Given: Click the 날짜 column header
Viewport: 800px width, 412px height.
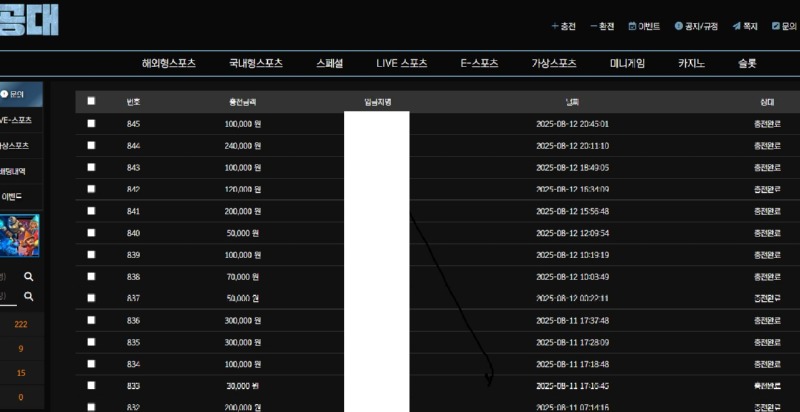Looking at the screenshot, I should point(572,101).
